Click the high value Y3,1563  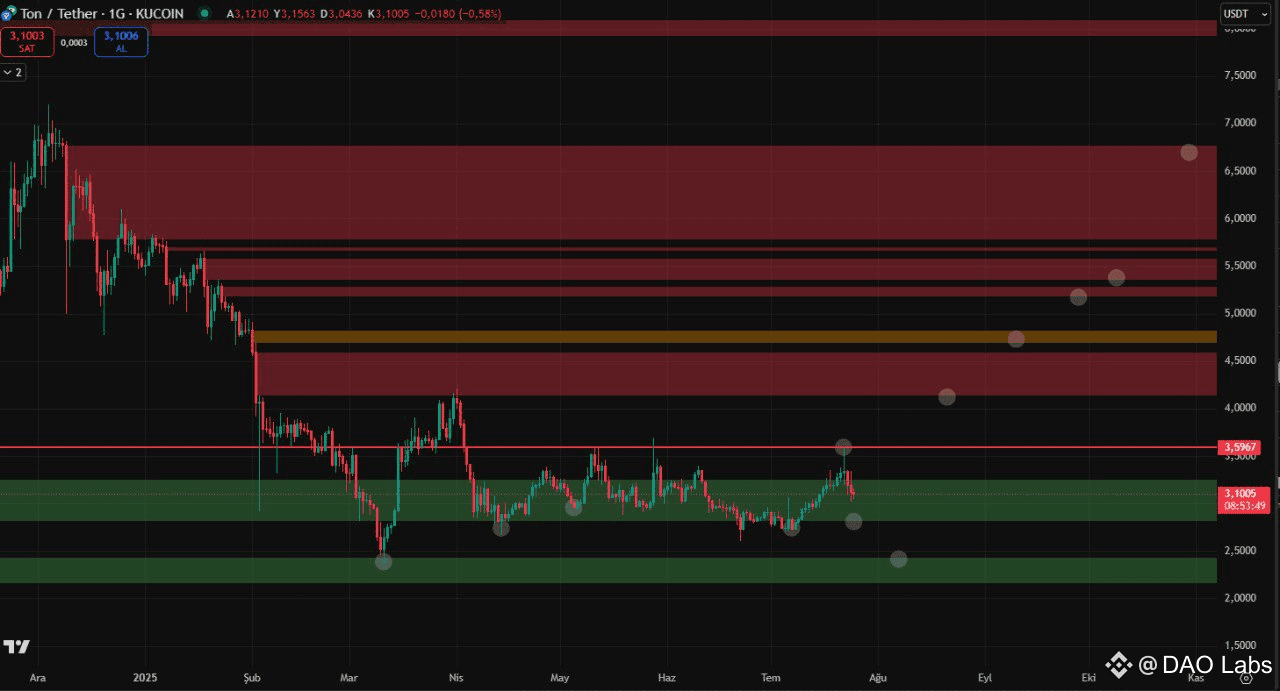295,14
